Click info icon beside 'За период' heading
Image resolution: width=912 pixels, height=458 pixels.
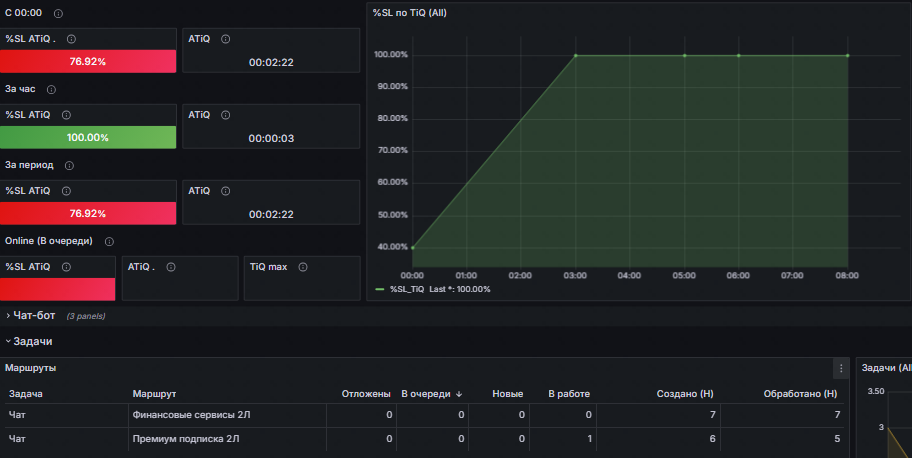pos(69,166)
